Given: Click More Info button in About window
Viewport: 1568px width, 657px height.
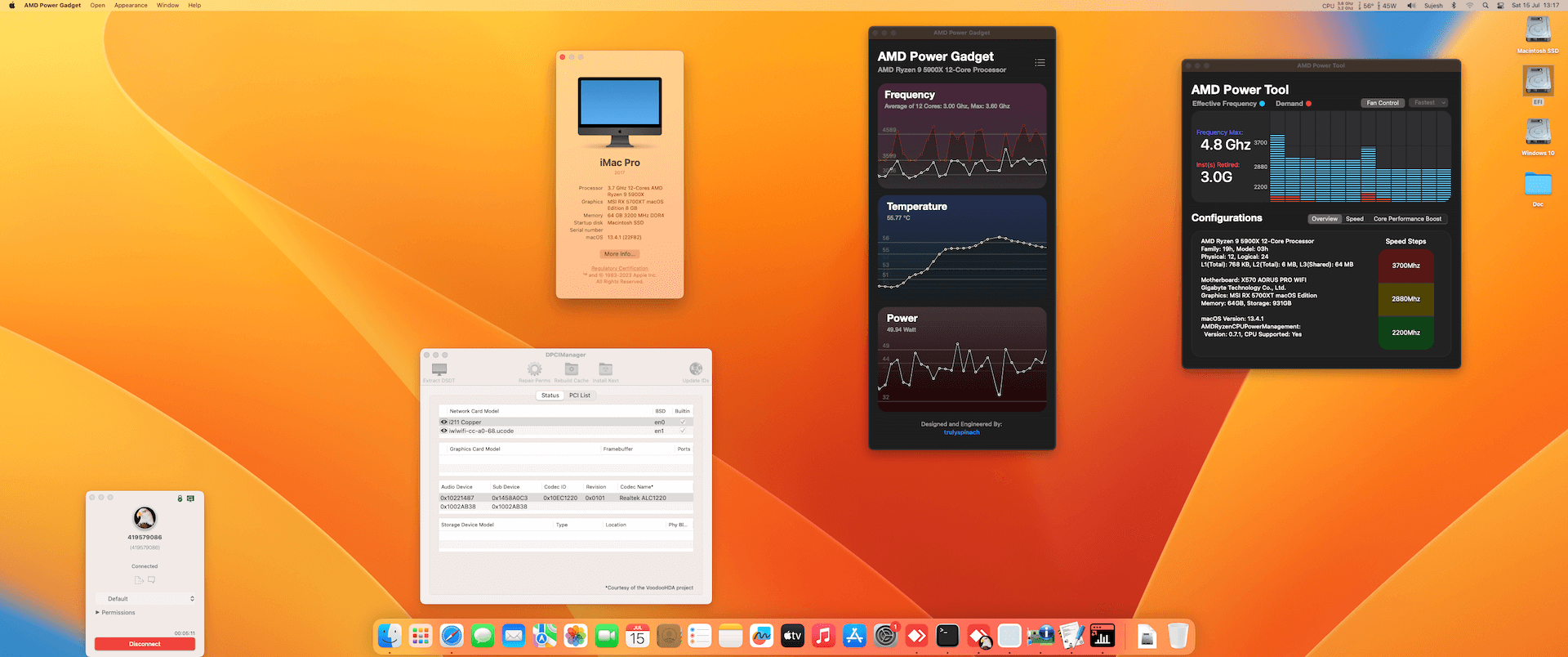Looking at the screenshot, I should 619,254.
